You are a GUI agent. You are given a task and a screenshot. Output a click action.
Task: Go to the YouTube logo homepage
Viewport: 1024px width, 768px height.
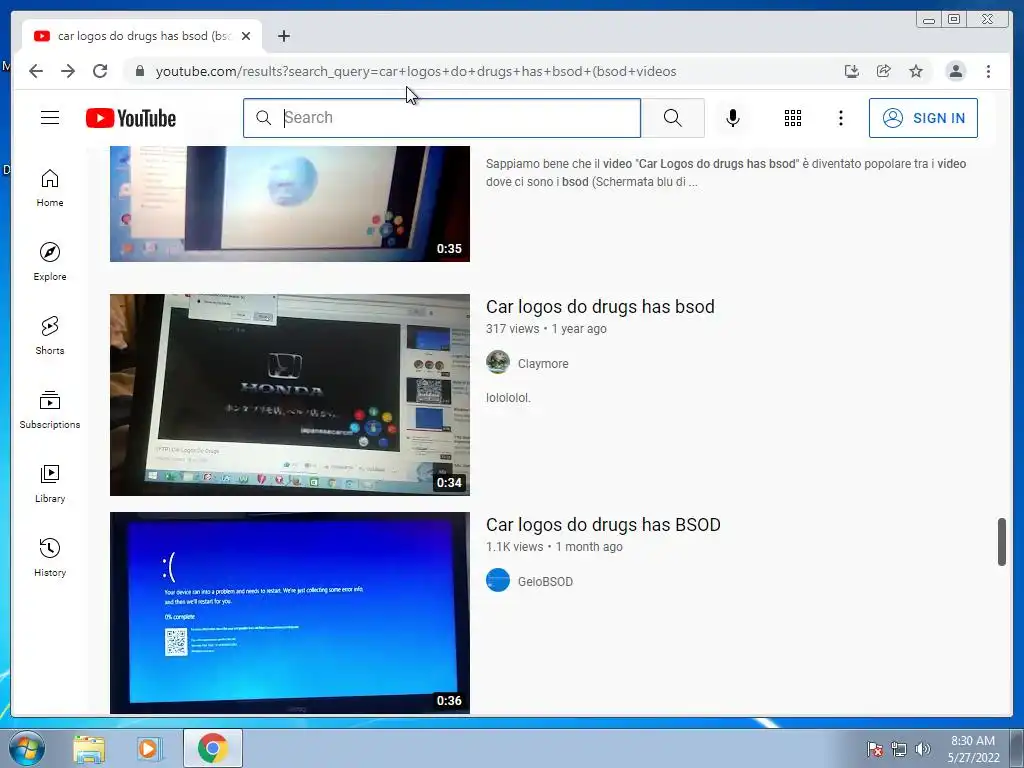tap(131, 118)
